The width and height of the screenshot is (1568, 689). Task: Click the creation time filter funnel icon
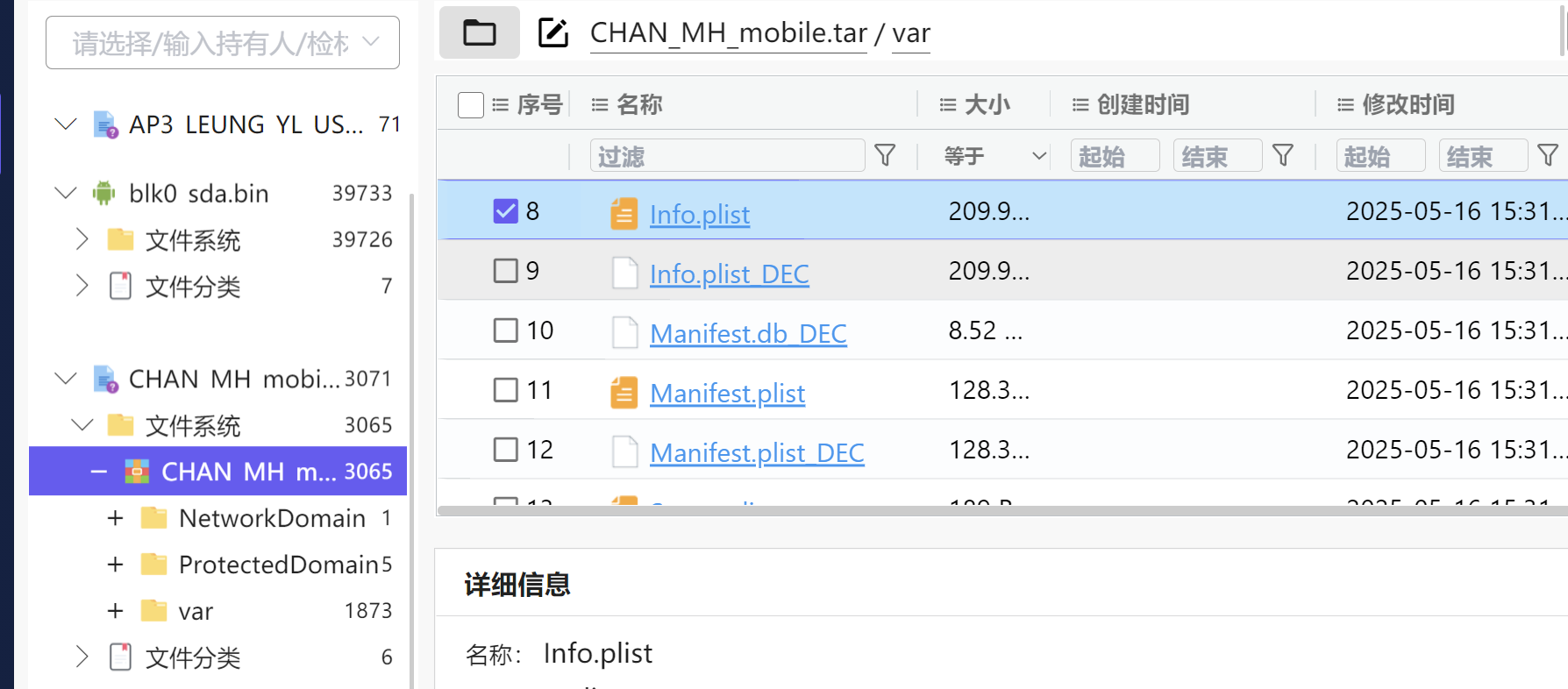click(x=1283, y=156)
